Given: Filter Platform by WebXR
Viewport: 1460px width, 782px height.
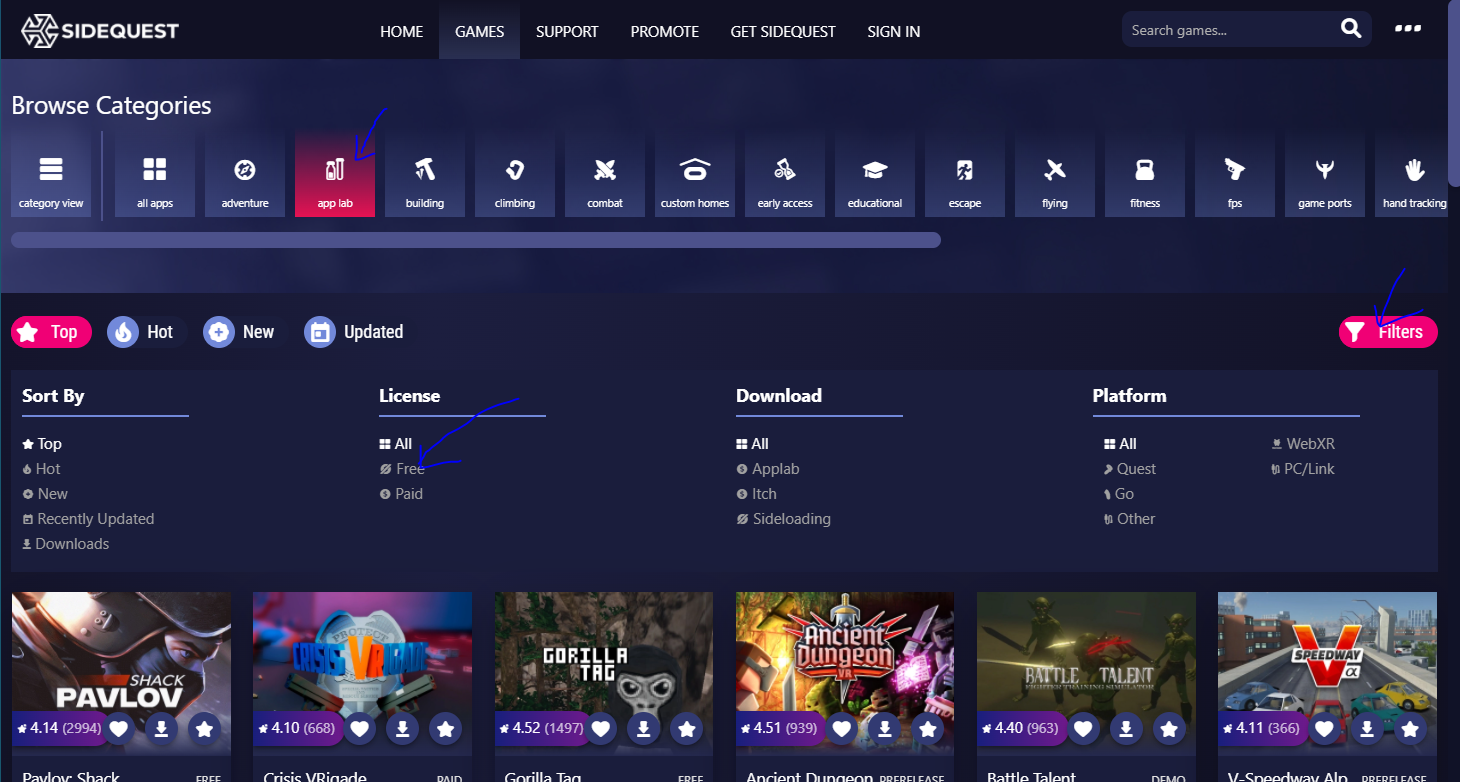Looking at the screenshot, I should (x=1303, y=444).
